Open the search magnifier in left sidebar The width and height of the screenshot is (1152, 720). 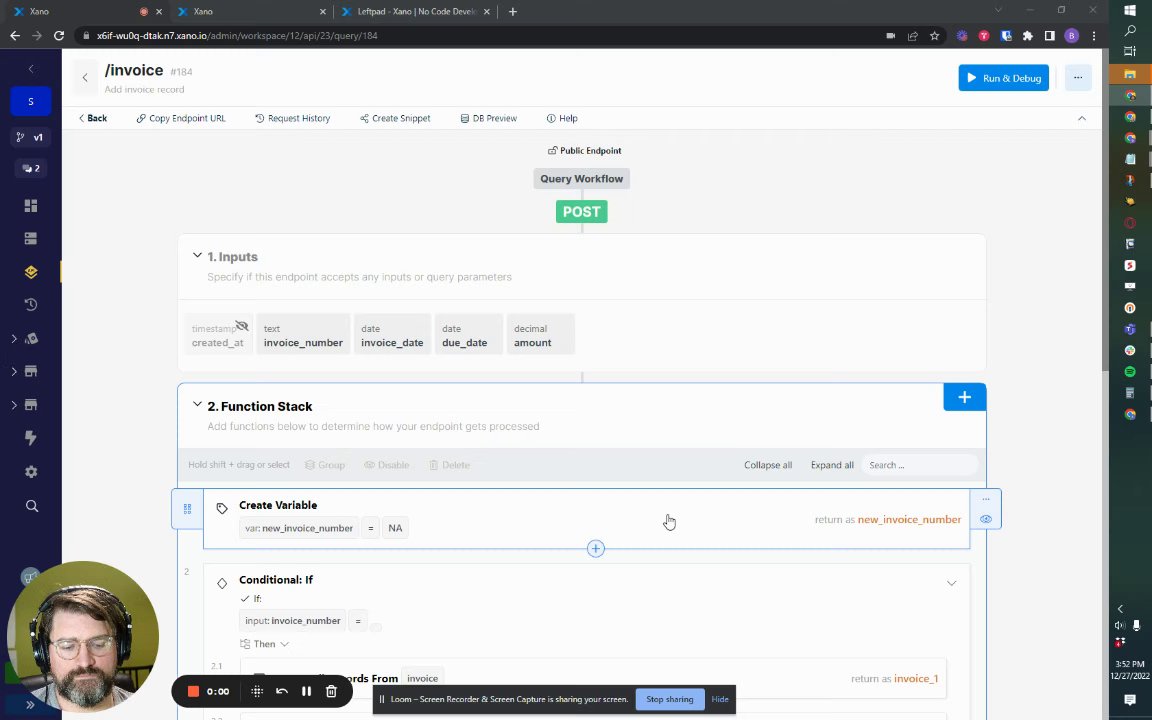[x=32, y=505]
